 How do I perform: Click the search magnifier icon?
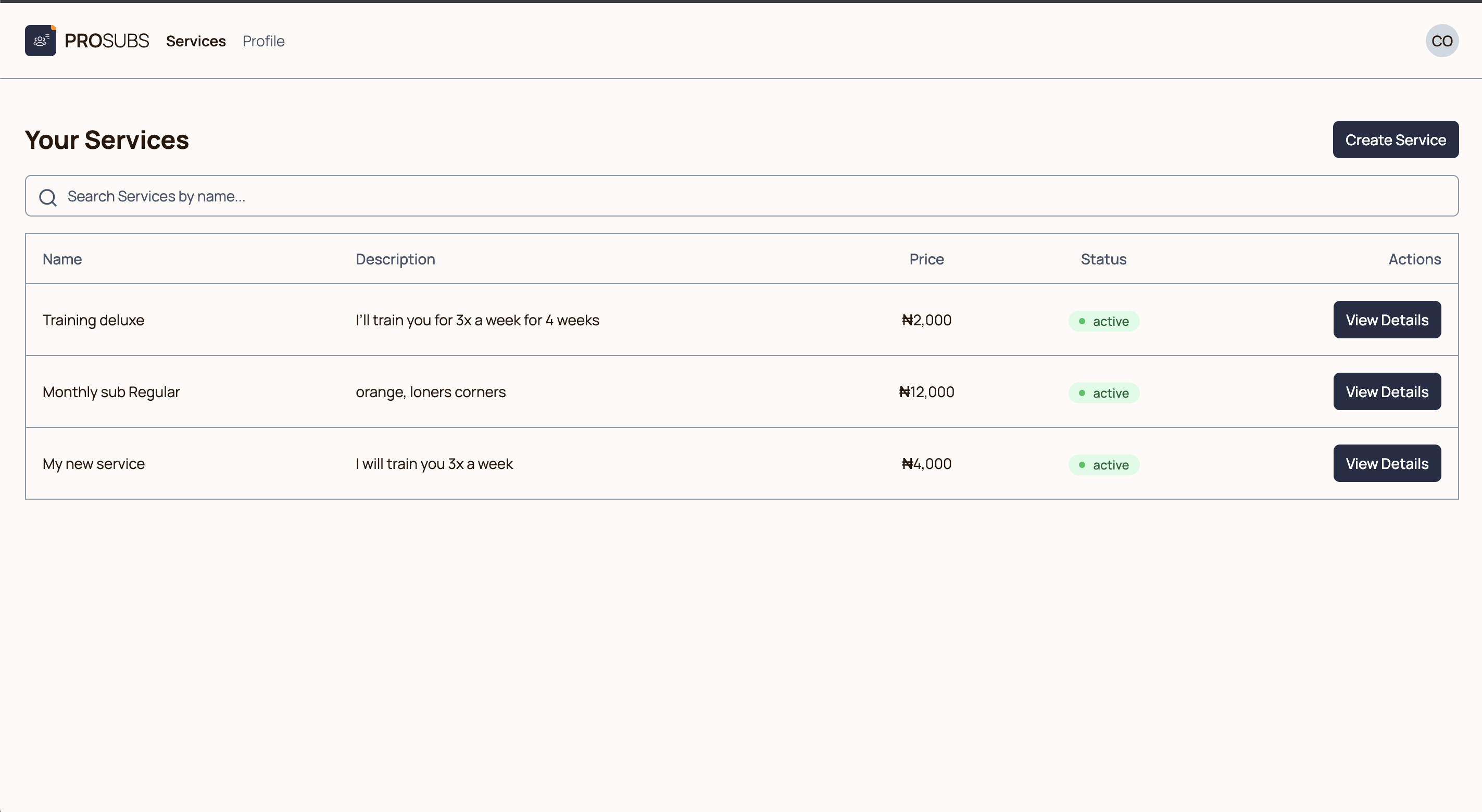48,197
